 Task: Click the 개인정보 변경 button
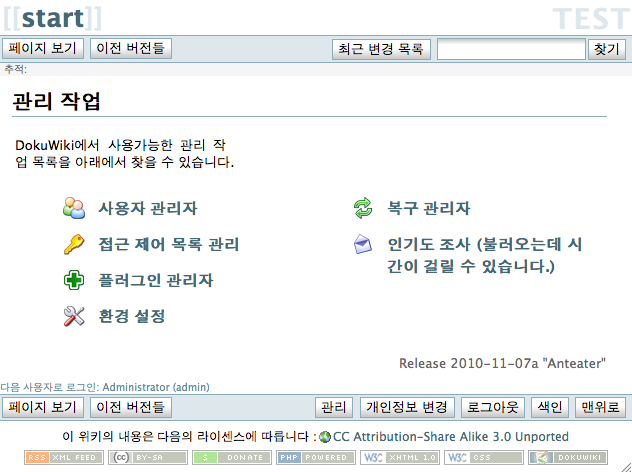point(407,407)
